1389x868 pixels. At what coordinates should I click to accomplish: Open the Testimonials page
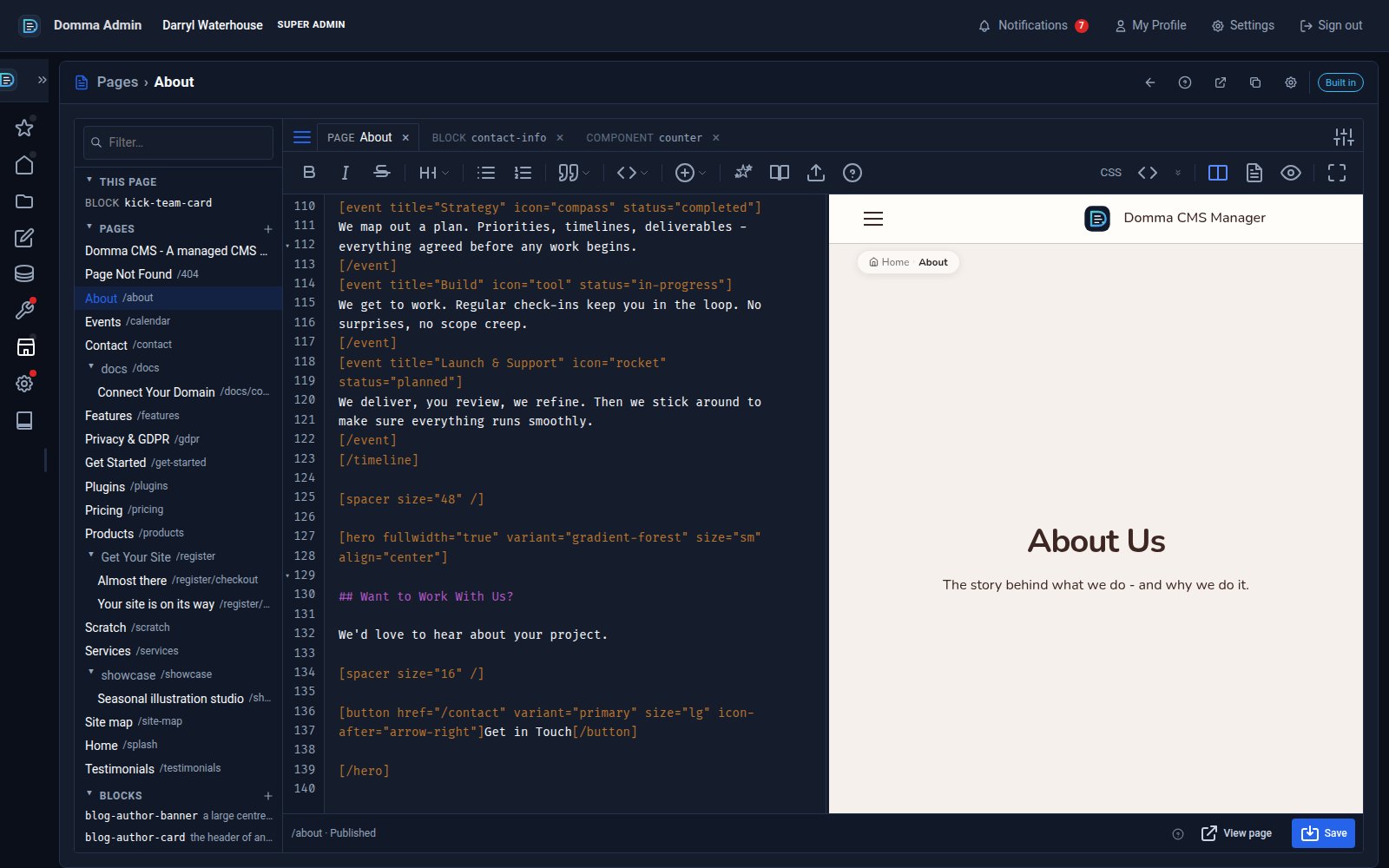tap(179, 768)
